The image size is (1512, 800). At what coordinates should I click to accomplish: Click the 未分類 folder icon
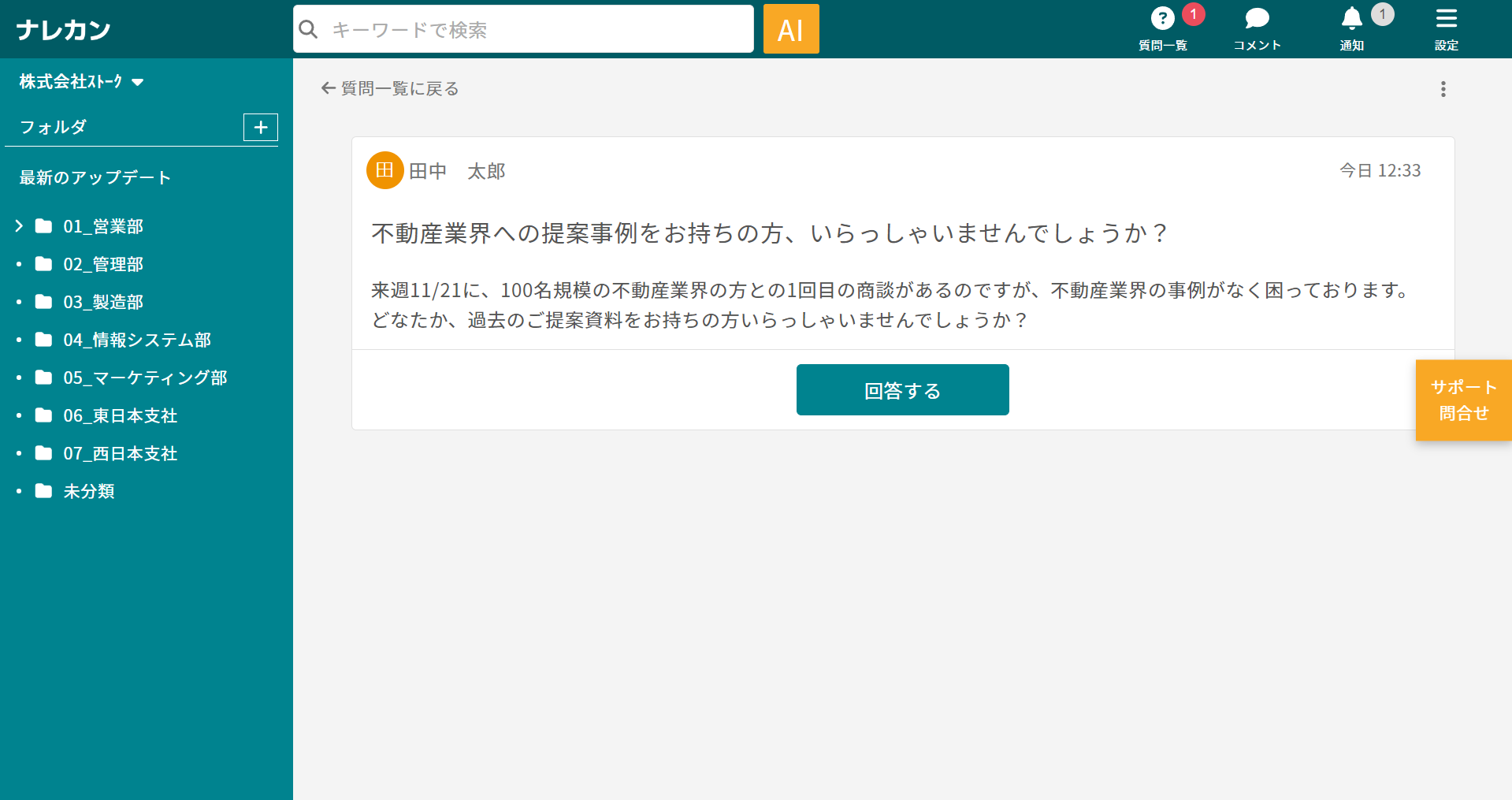click(x=43, y=491)
